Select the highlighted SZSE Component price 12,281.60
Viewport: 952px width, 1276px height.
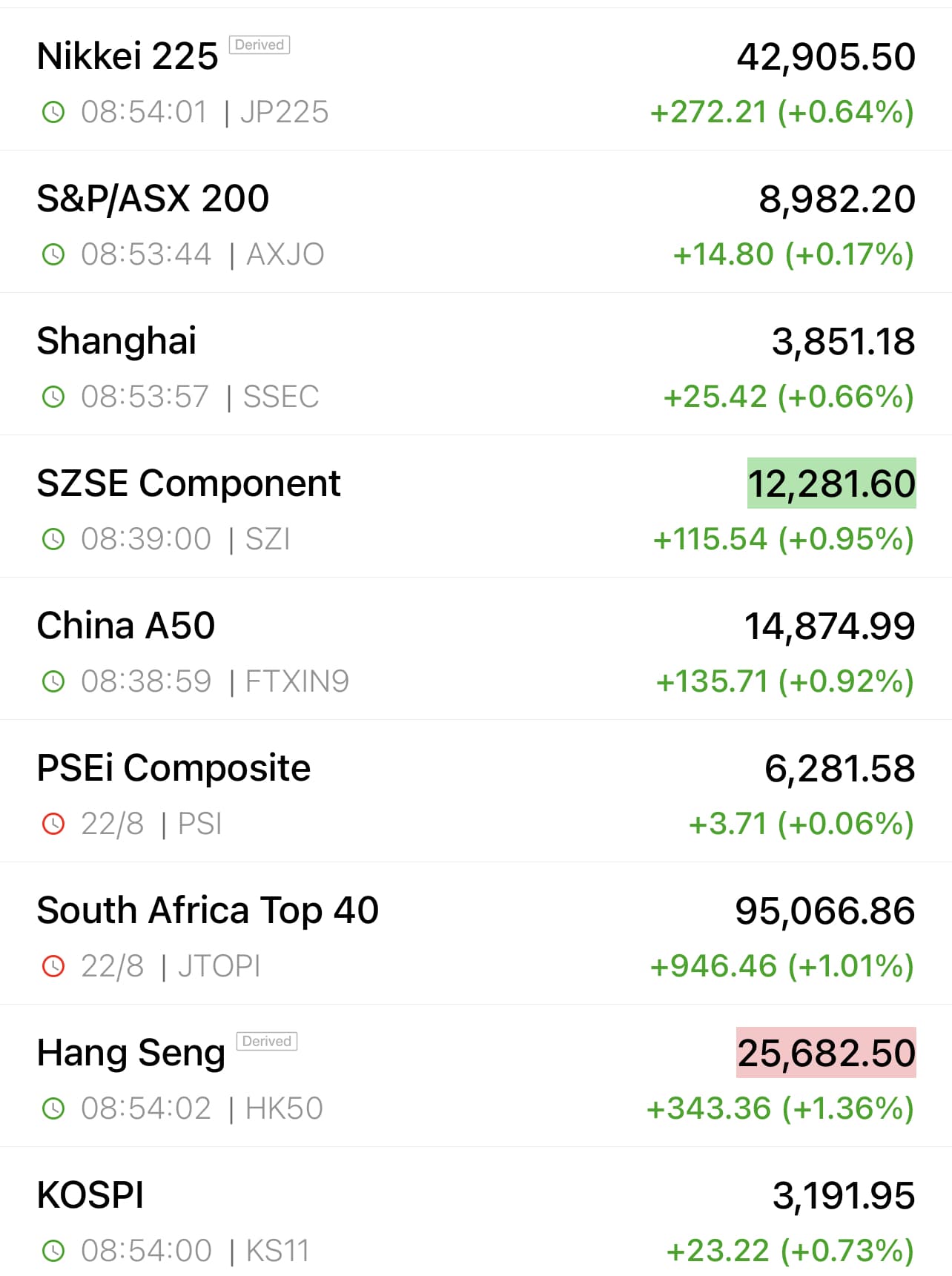pos(831,483)
